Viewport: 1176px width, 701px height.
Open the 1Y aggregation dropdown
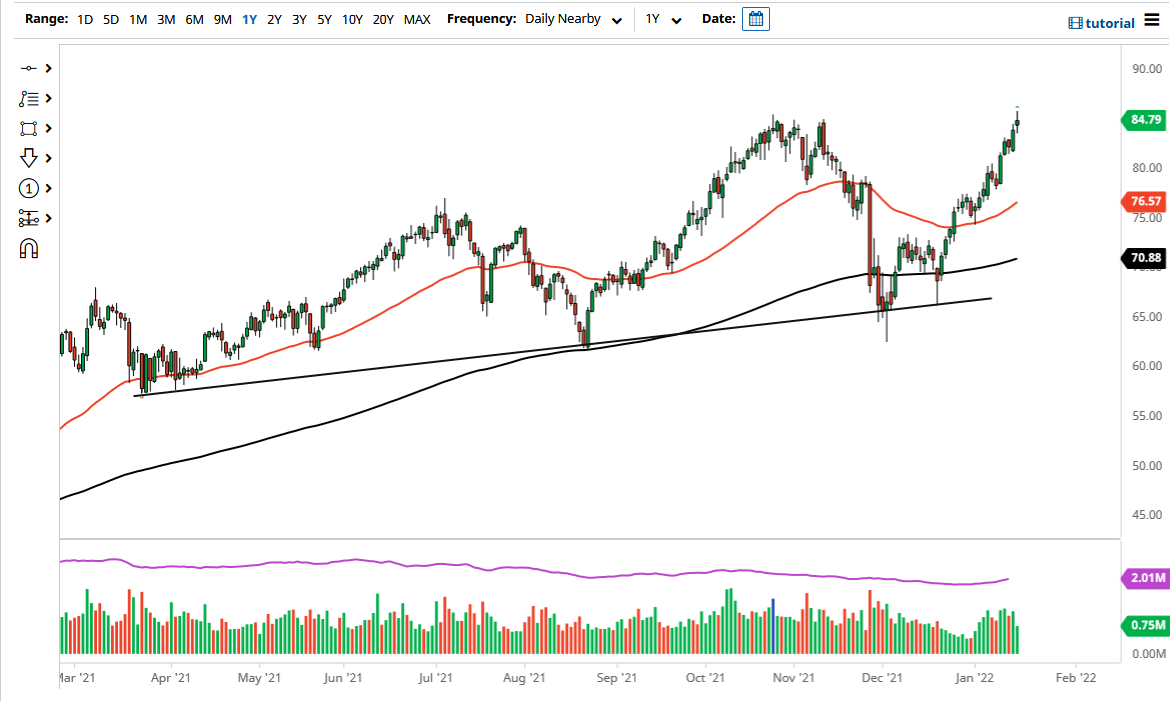(x=663, y=18)
